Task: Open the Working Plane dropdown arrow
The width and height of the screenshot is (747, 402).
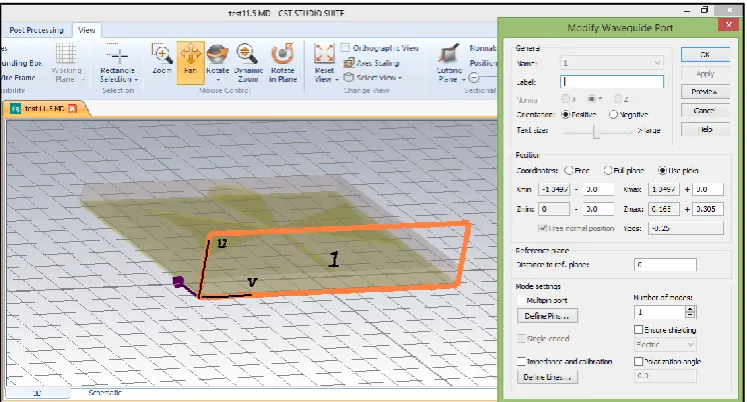Action: 83,80
